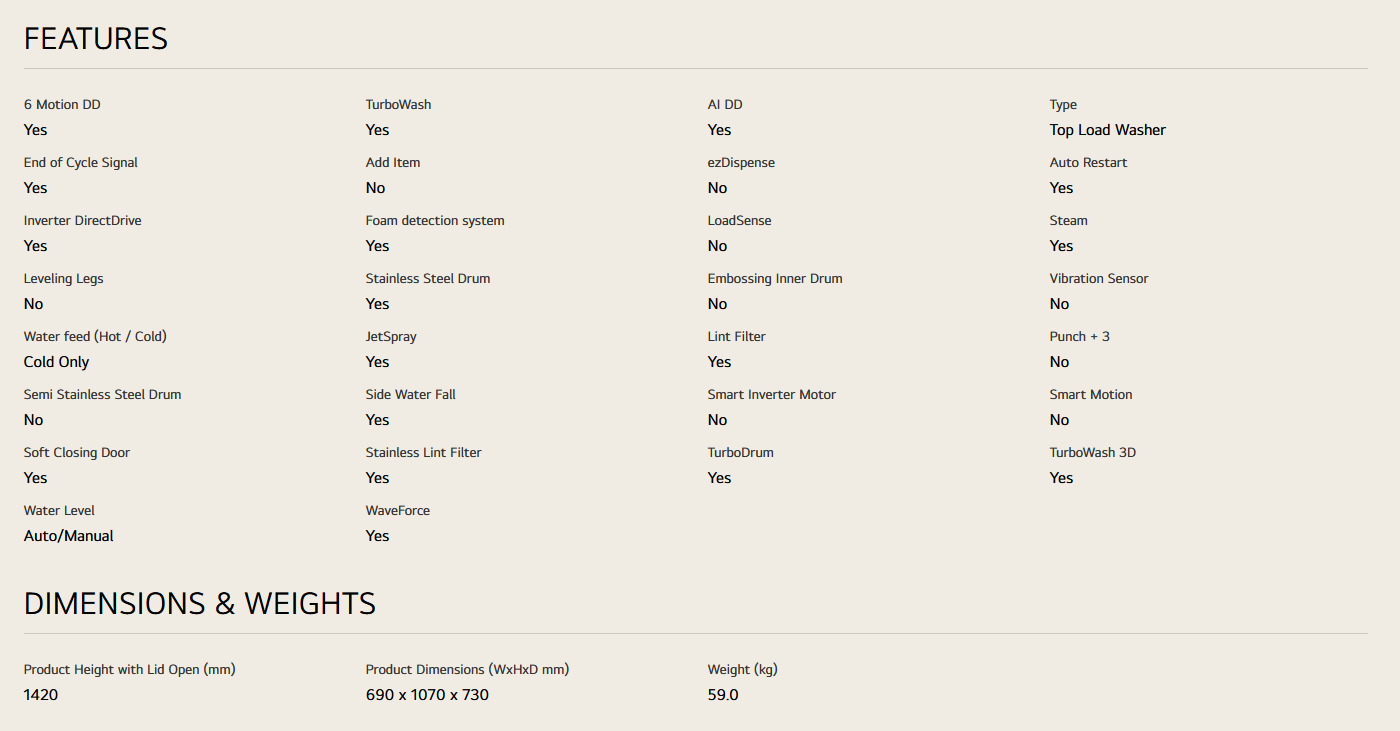Click the 1420 lid-open height value
The image size is (1400, 731).
point(41,695)
